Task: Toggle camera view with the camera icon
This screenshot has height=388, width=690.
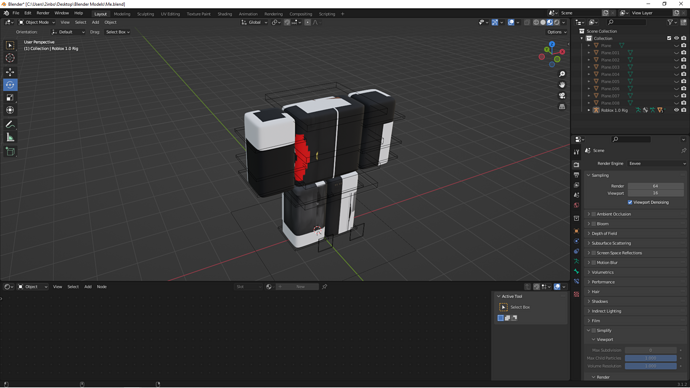Action: click(562, 96)
